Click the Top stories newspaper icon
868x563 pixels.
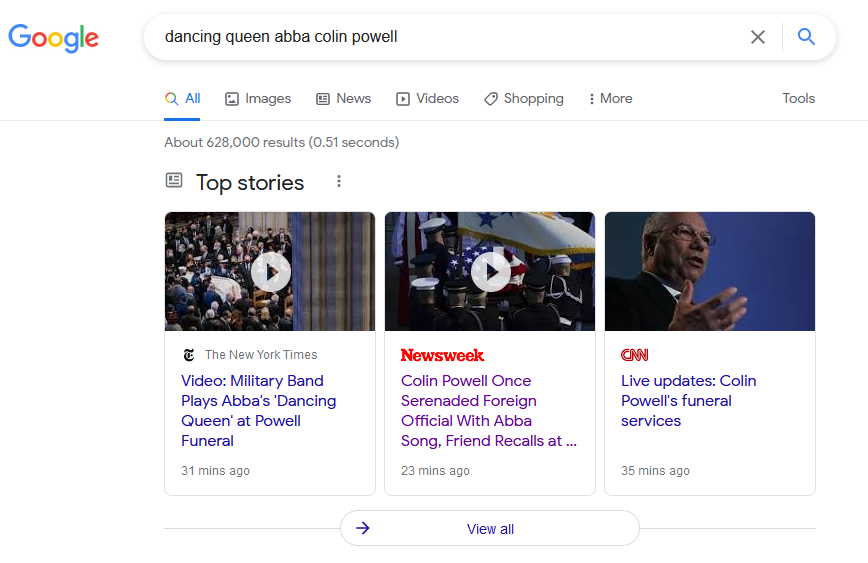174,180
